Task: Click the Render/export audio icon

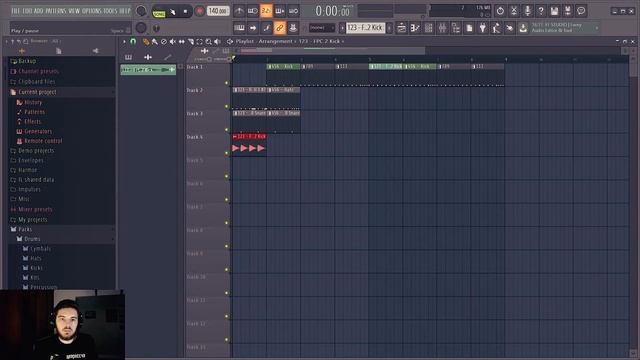Action: [568, 11]
